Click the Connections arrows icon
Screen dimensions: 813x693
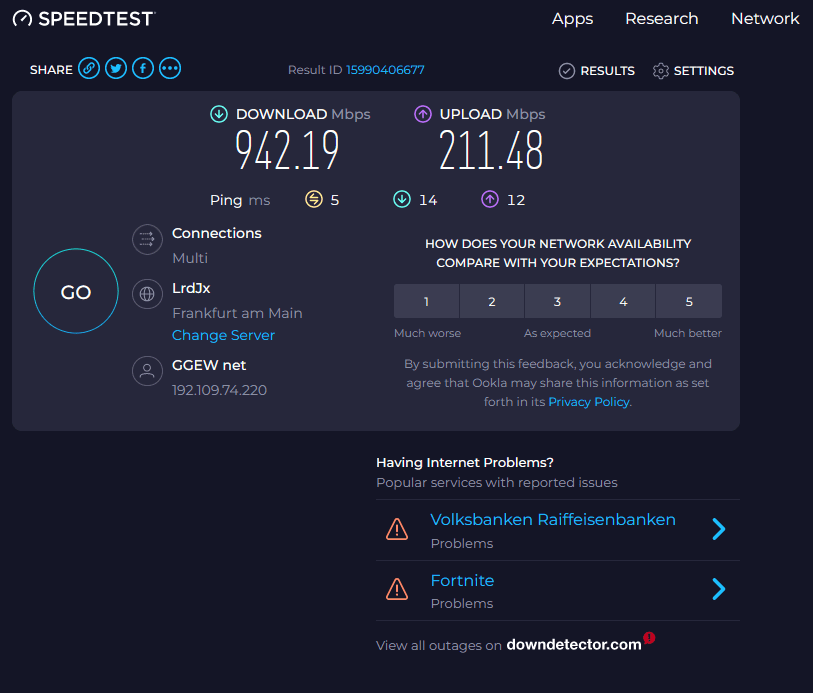coord(147,239)
